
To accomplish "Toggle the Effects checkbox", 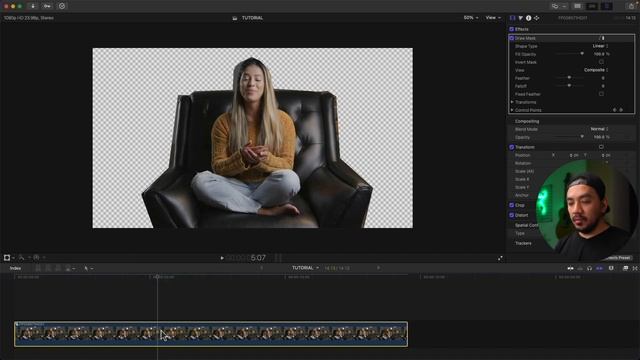I will tap(511, 29).
